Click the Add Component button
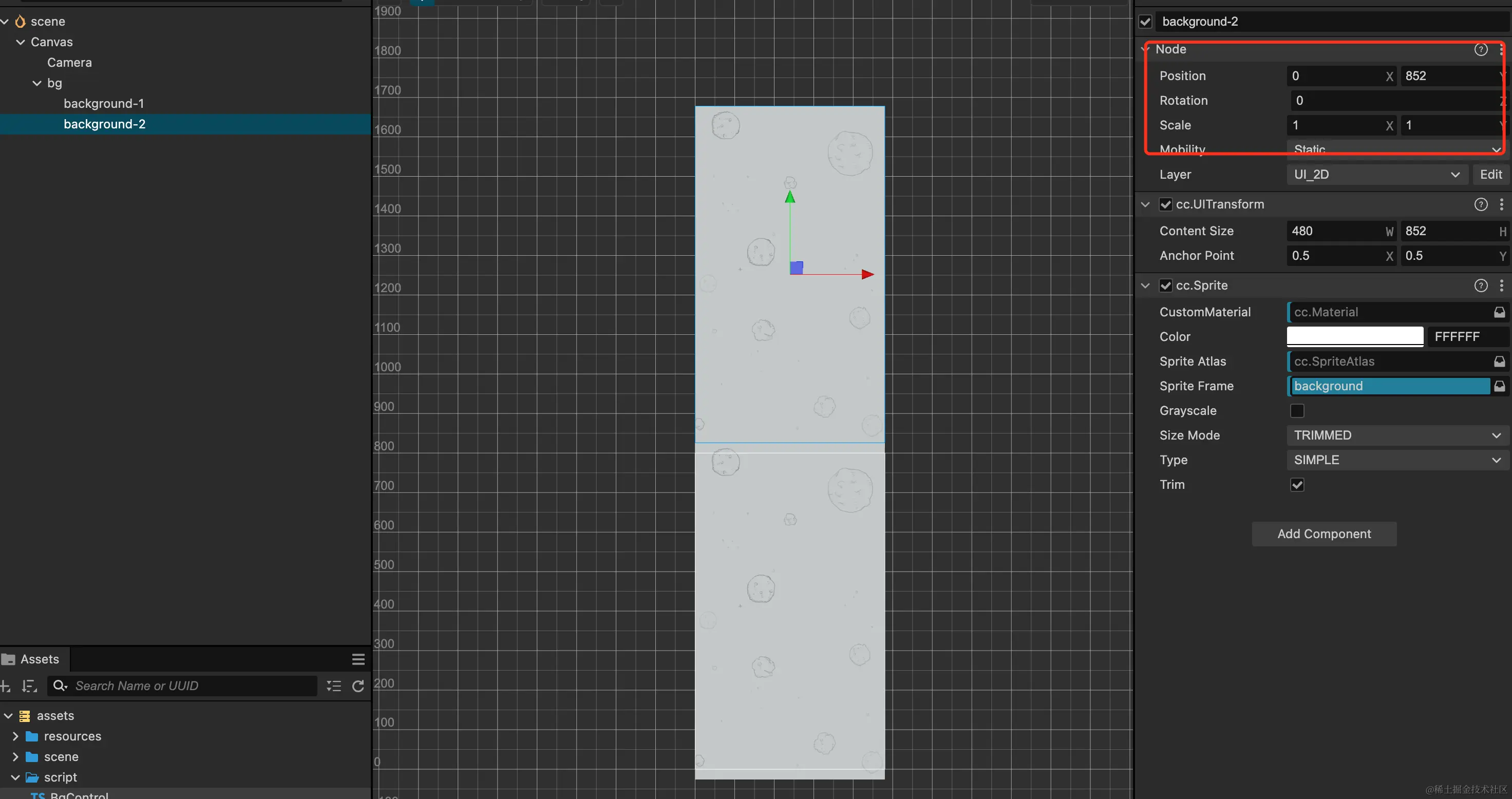The image size is (1512, 799). tap(1324, 534)
